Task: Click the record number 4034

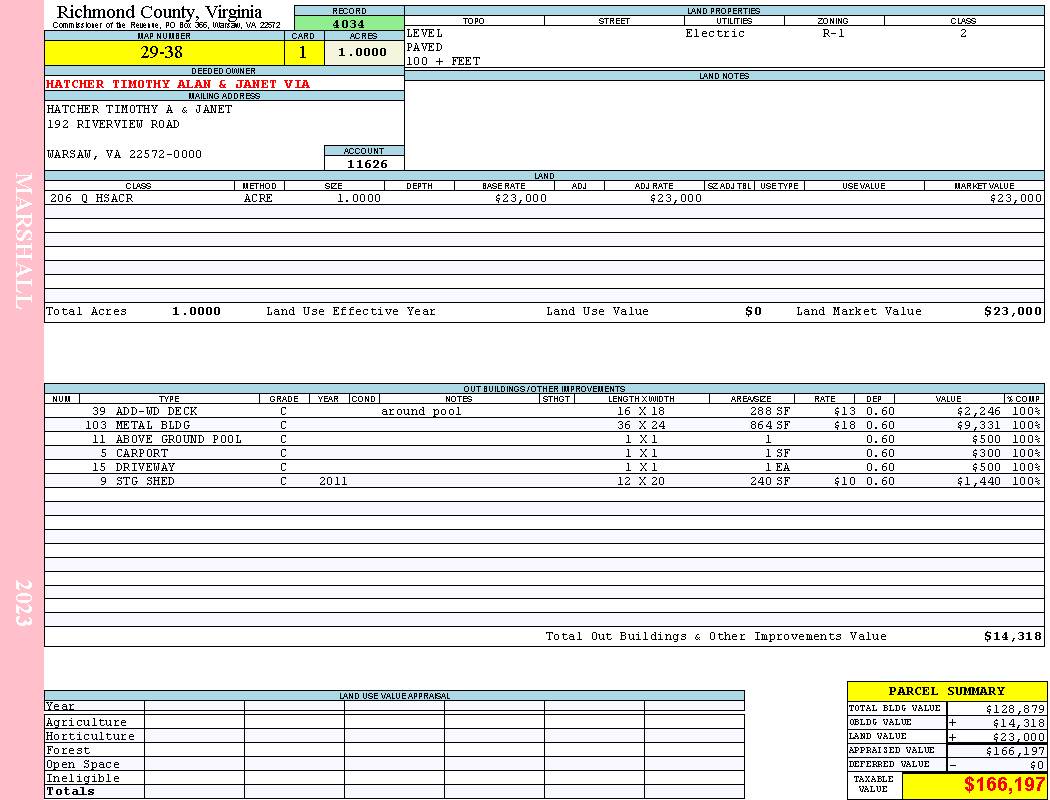Action: [x=349, y=24]
